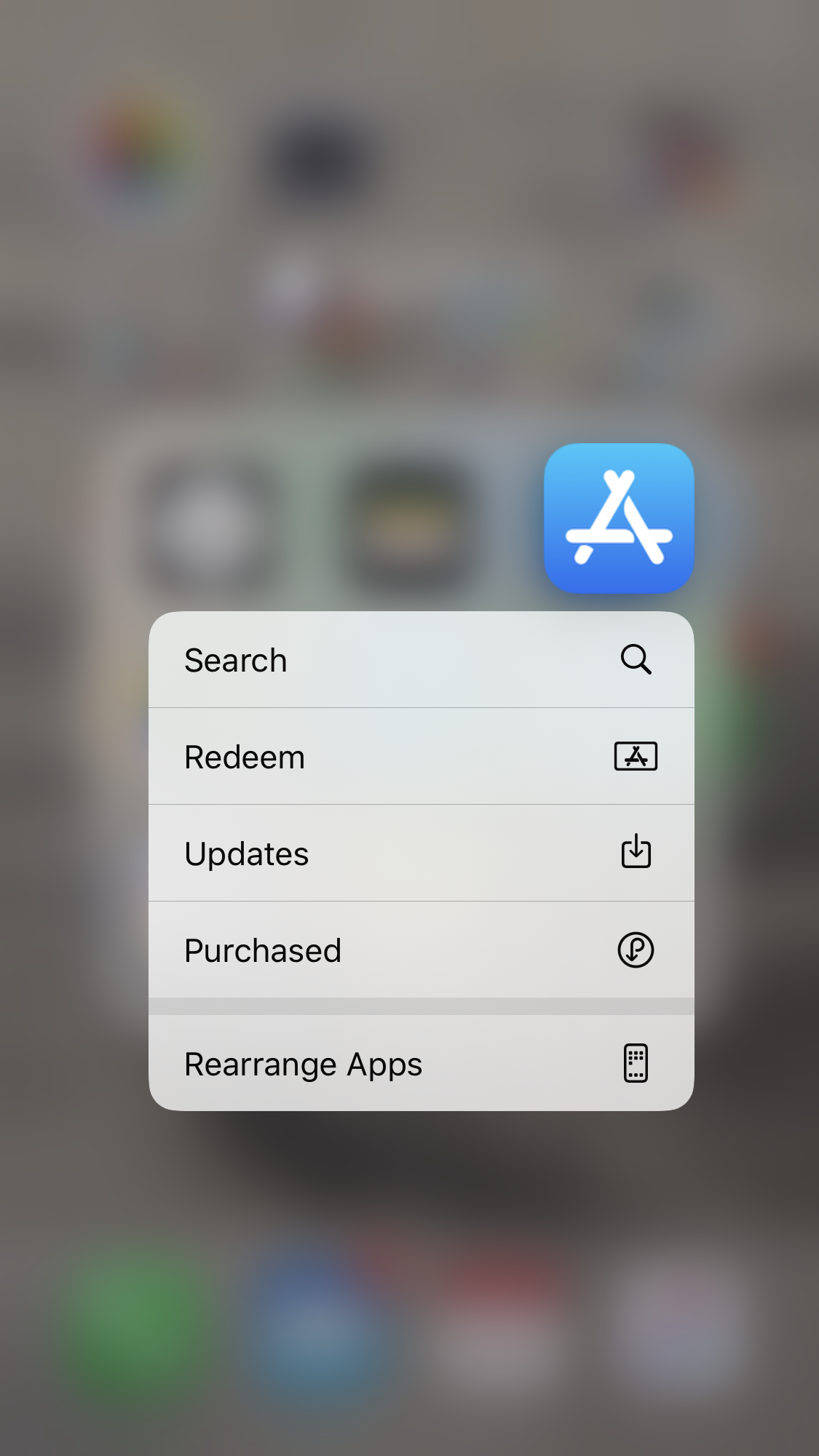The height and width of the screenshot is (1456, 819).
Task: Open Updates from the App Store menu
Action: pyautogui.click(x=422, y=853)
